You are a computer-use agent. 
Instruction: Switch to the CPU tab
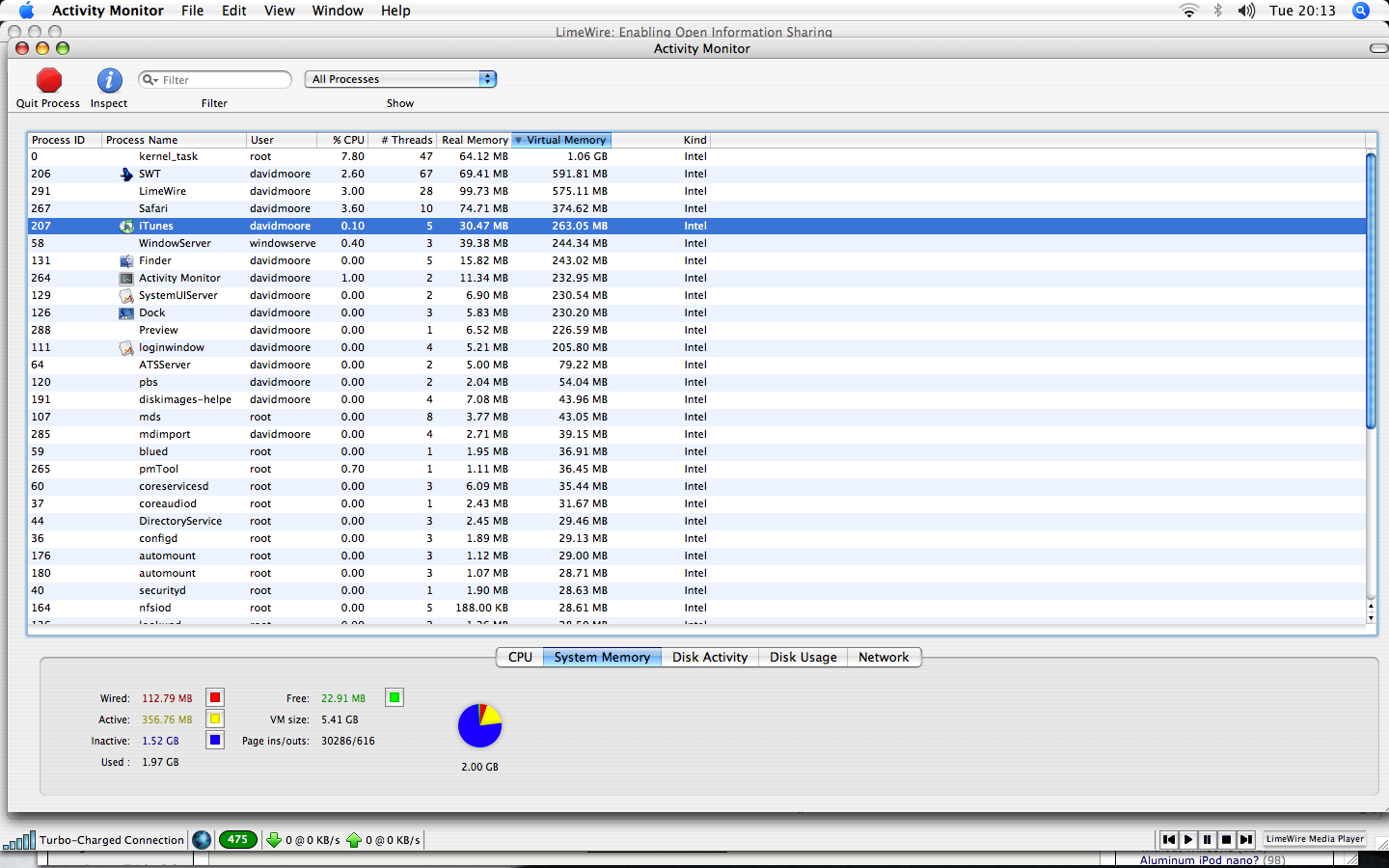pyautogui.click(x=520, y=658)
